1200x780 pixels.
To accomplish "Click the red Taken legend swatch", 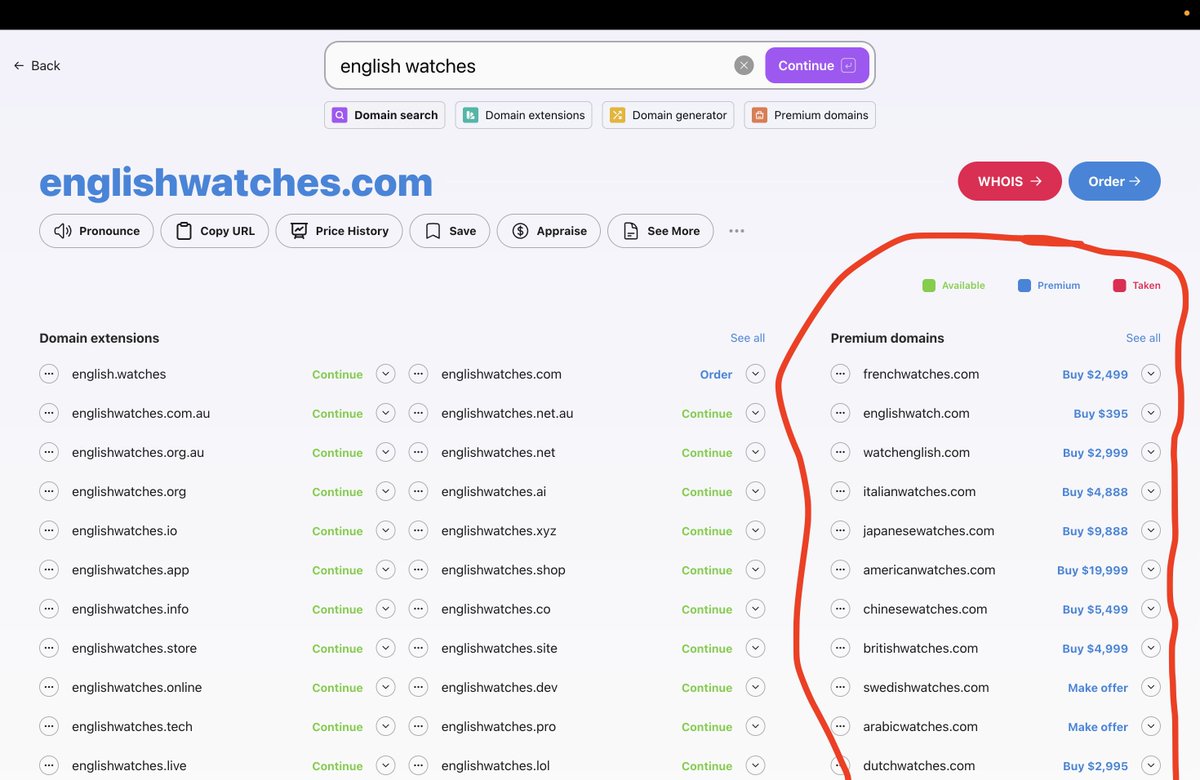I will [x=1120, y=286].
